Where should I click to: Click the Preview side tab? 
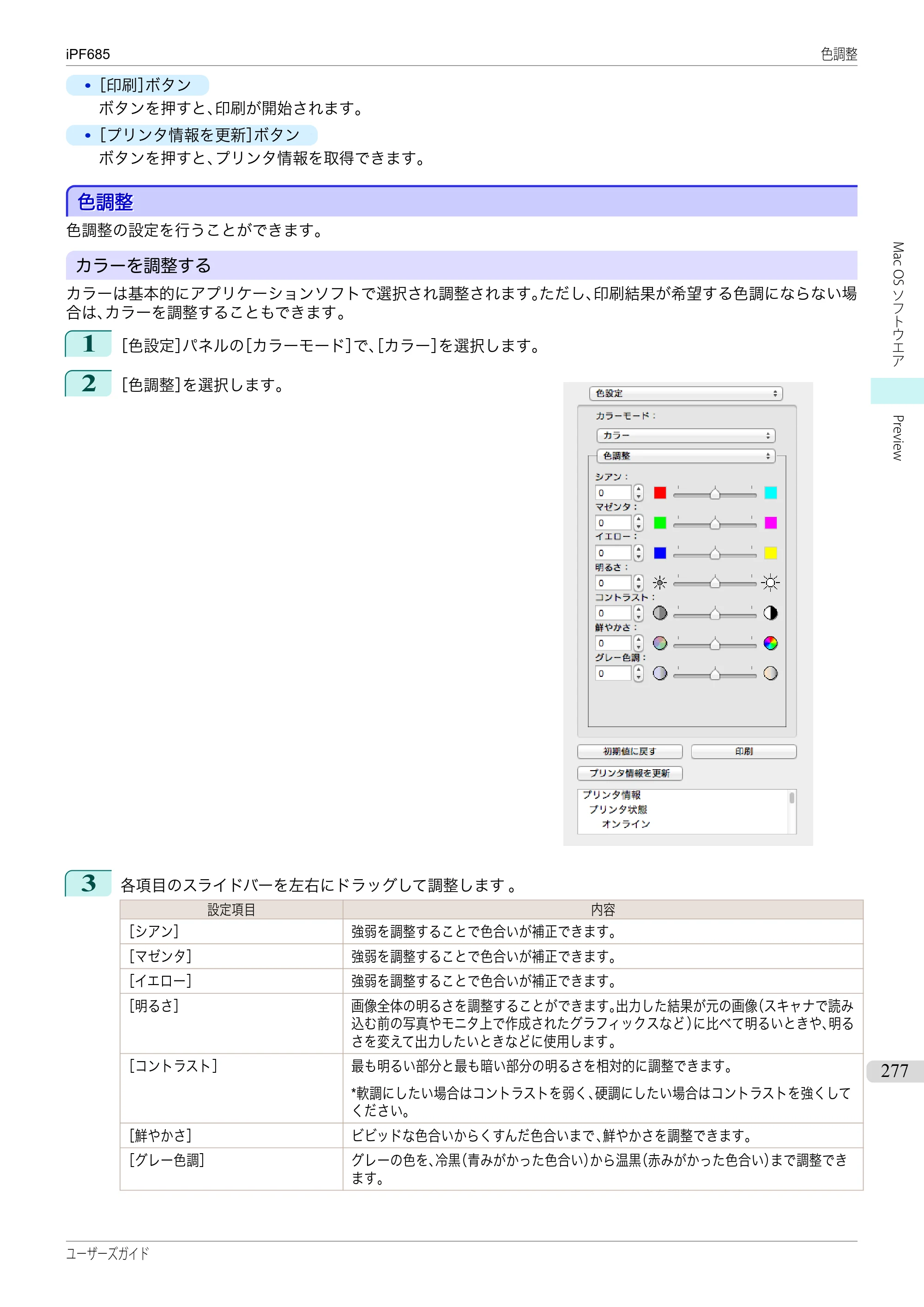pyautogui.click(x=898, y=438)
